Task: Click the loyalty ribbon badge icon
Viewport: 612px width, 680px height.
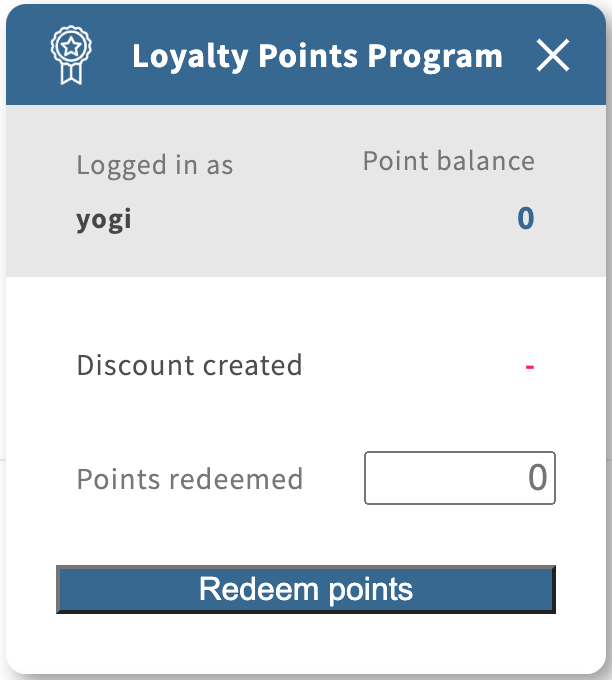Action: click(x=71, y=56)
